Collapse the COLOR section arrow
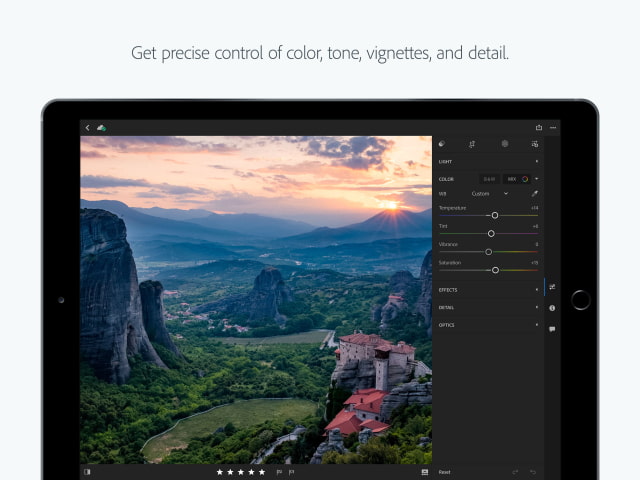The width and height of the screenshot is (640, 480). click(537, 179)
